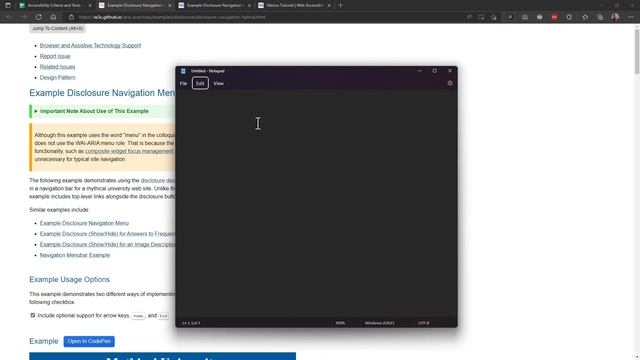Open a new browser tab
Screen dimensions: 640x360
tap(340, 5)
